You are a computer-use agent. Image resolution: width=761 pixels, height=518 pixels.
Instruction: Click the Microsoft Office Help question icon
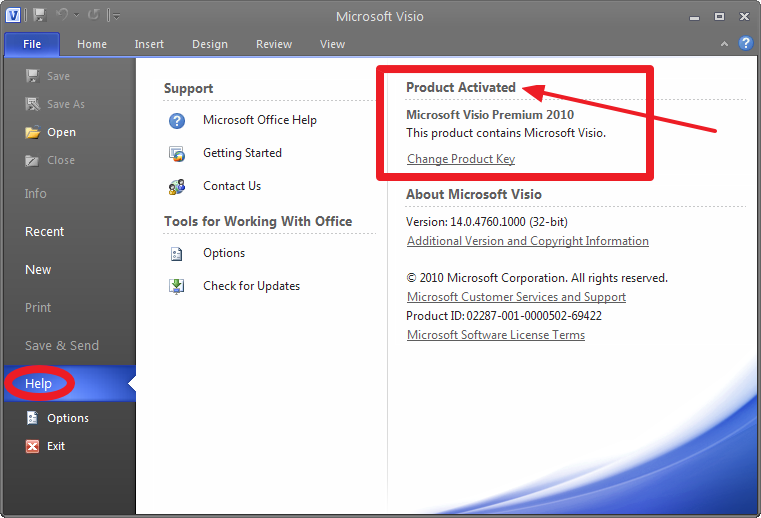177,120
